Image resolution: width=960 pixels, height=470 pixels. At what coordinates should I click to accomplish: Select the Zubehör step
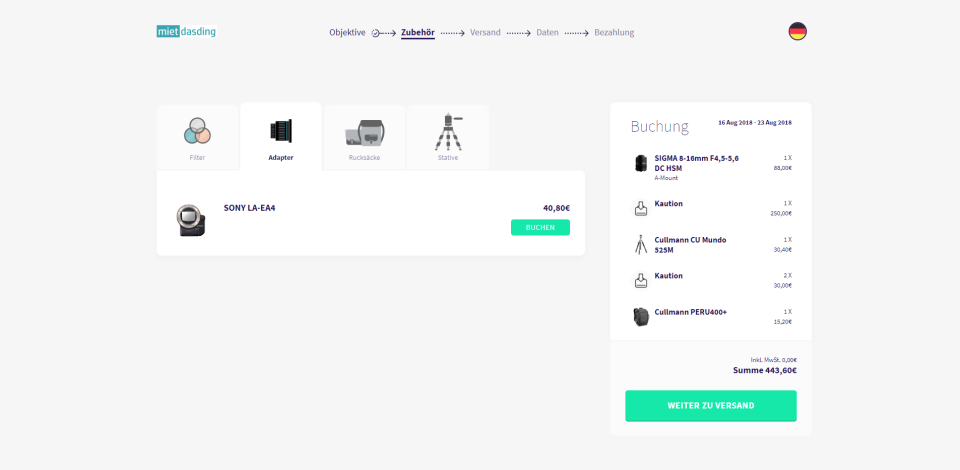click(418, 32)
